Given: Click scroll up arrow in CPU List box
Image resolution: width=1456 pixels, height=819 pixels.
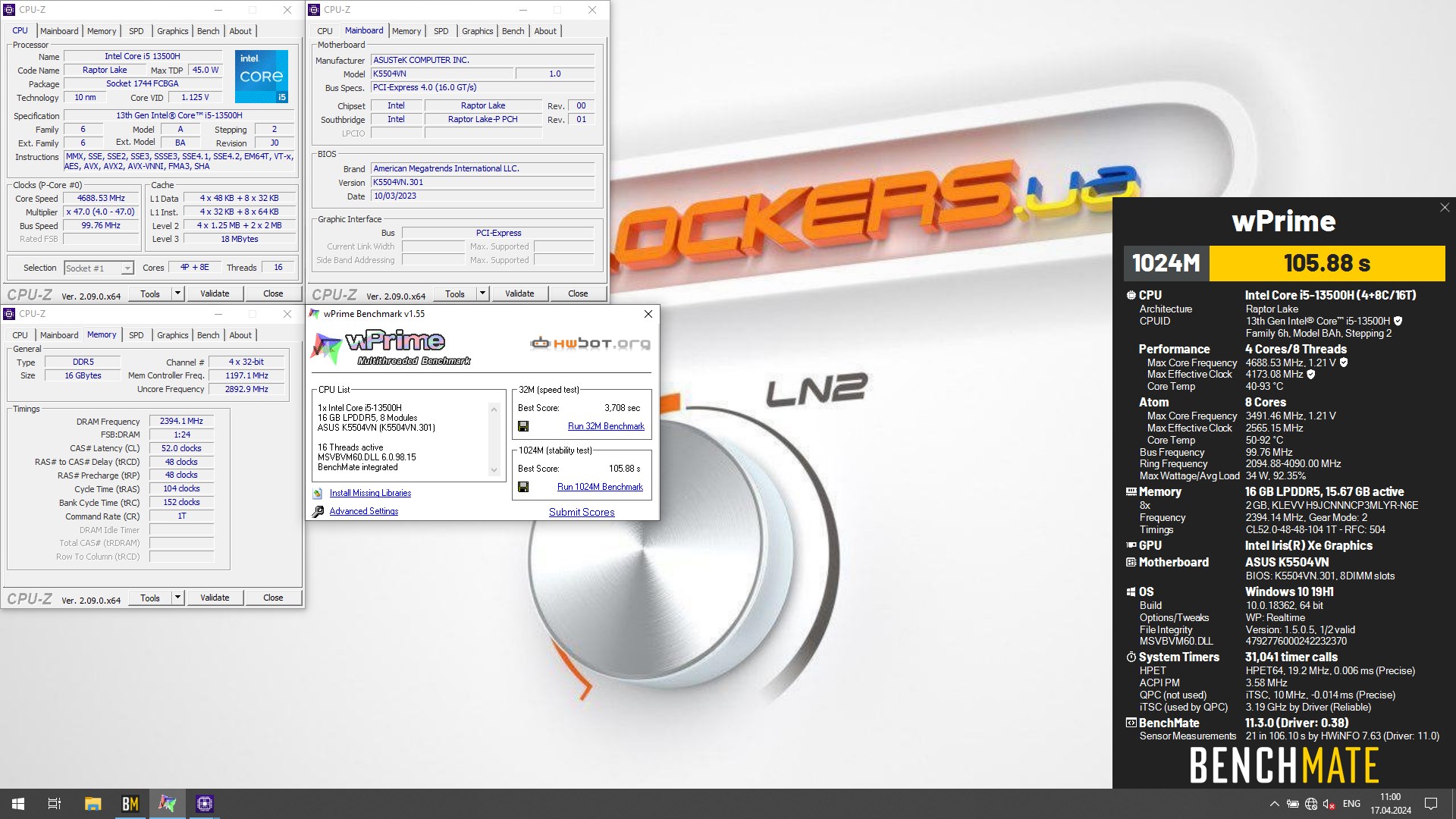Looking at the screenshot, I should pos(494,409).
